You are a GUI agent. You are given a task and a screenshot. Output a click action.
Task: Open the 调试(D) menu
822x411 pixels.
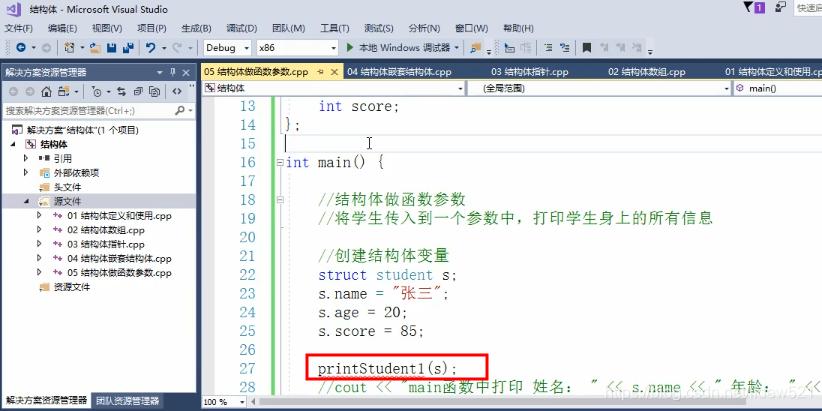tap(242, 28)
